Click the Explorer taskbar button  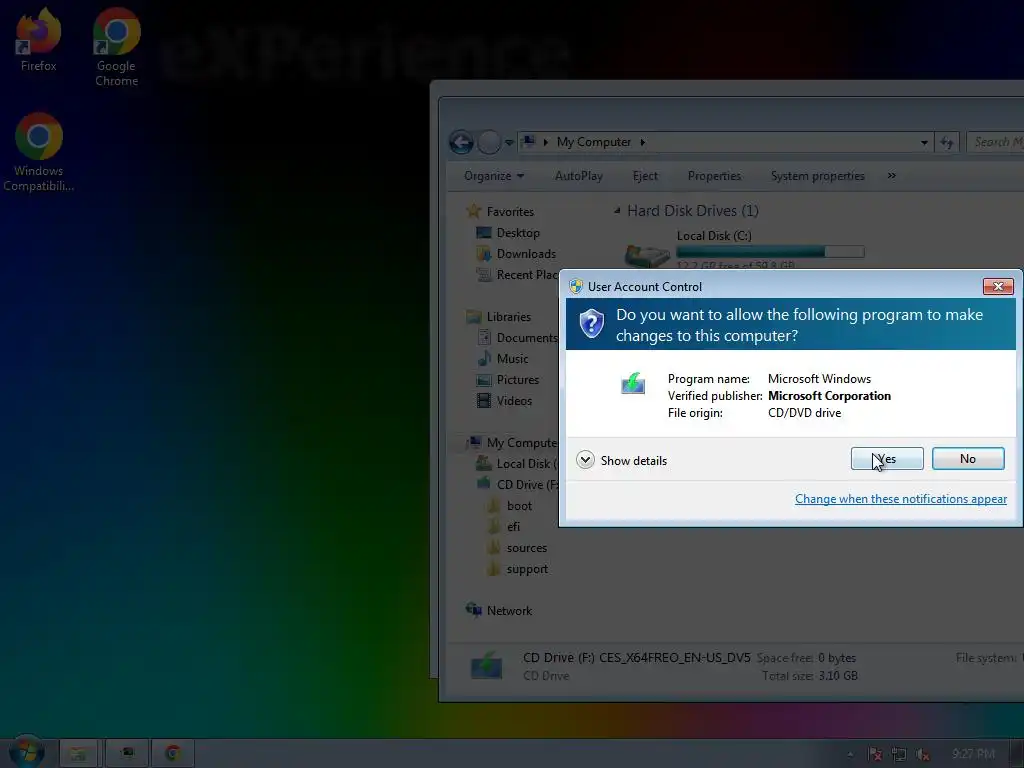[x=78, y=754]
